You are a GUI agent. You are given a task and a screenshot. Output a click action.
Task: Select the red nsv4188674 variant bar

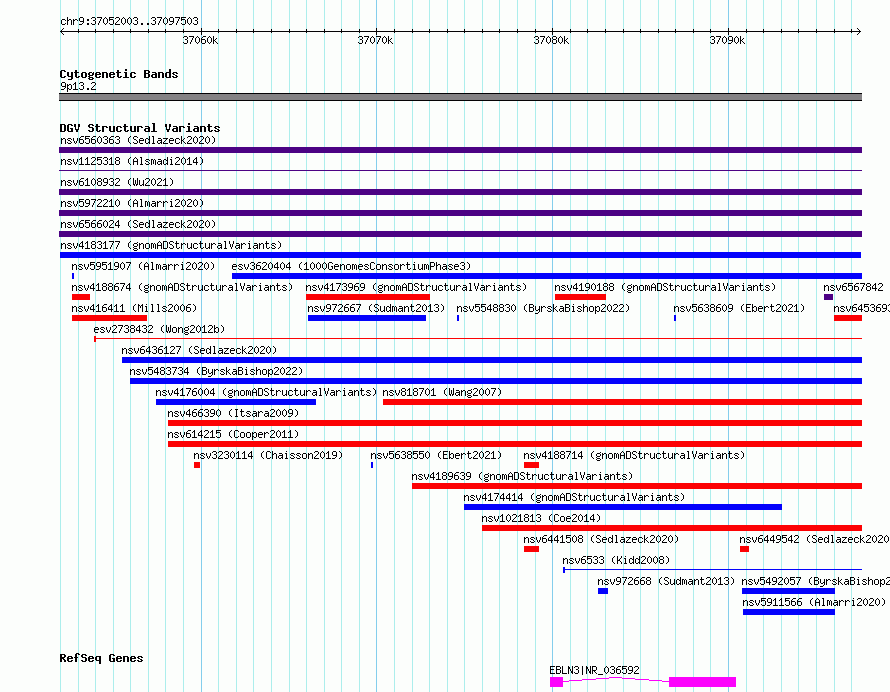[81, 297]
